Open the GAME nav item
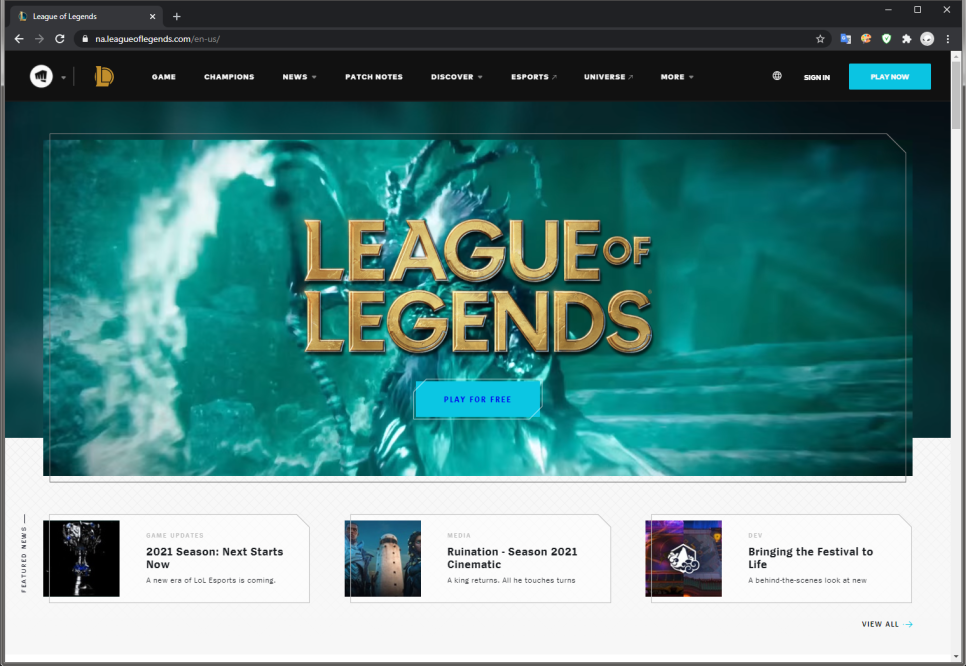 164,77
